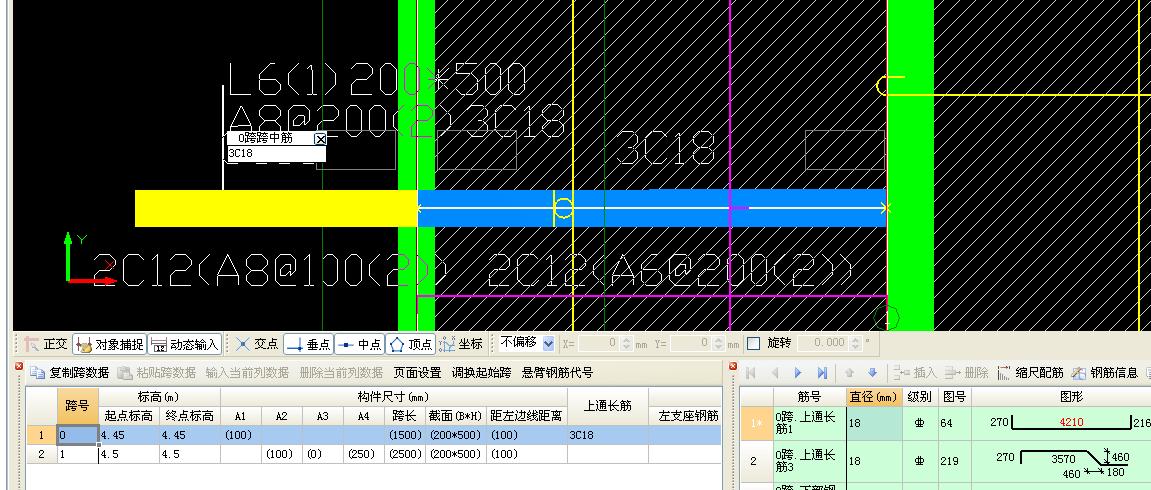Click 图号 cell 219

[955, 461]
